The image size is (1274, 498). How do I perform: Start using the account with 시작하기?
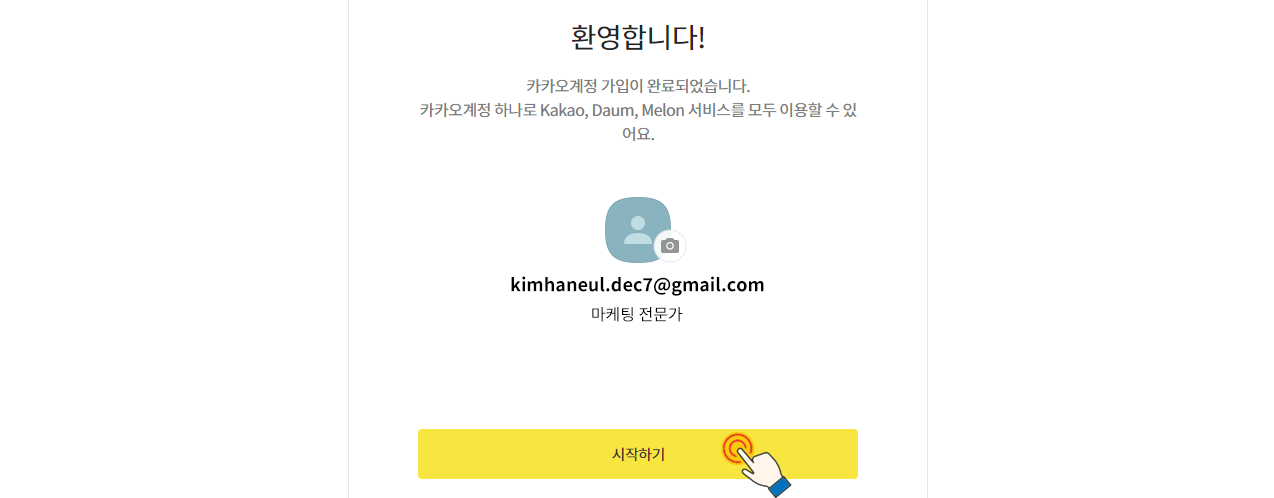click(638, 454)
